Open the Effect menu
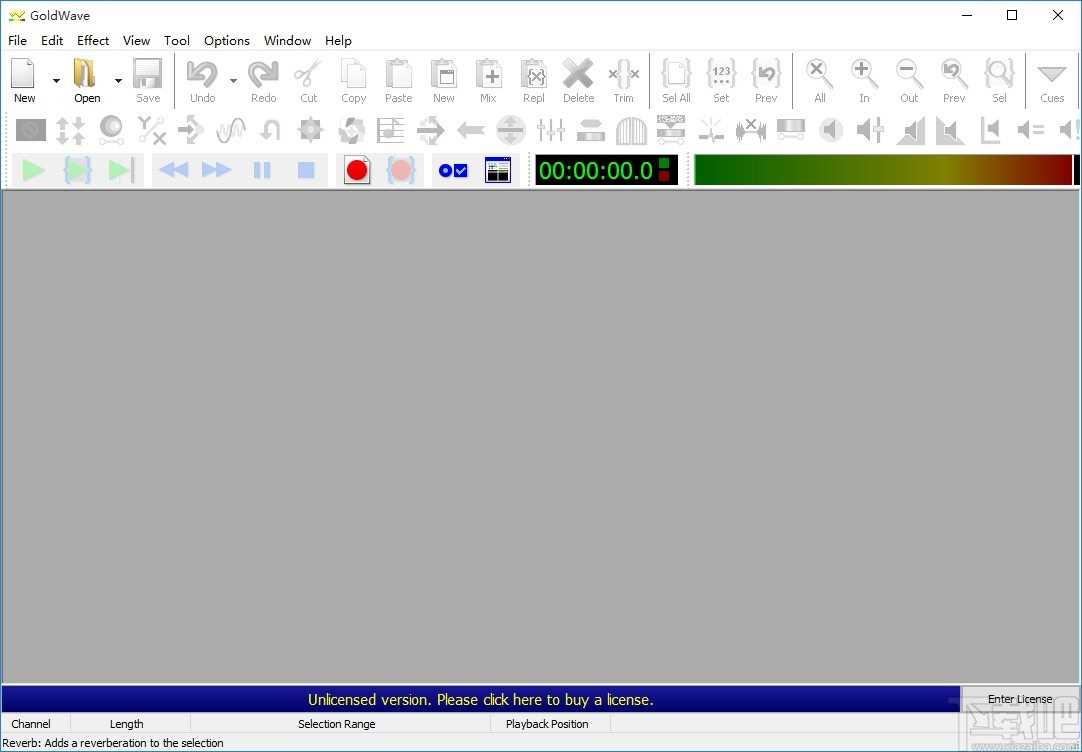This screenshot has height=752, width=1082. pos(93,41)
